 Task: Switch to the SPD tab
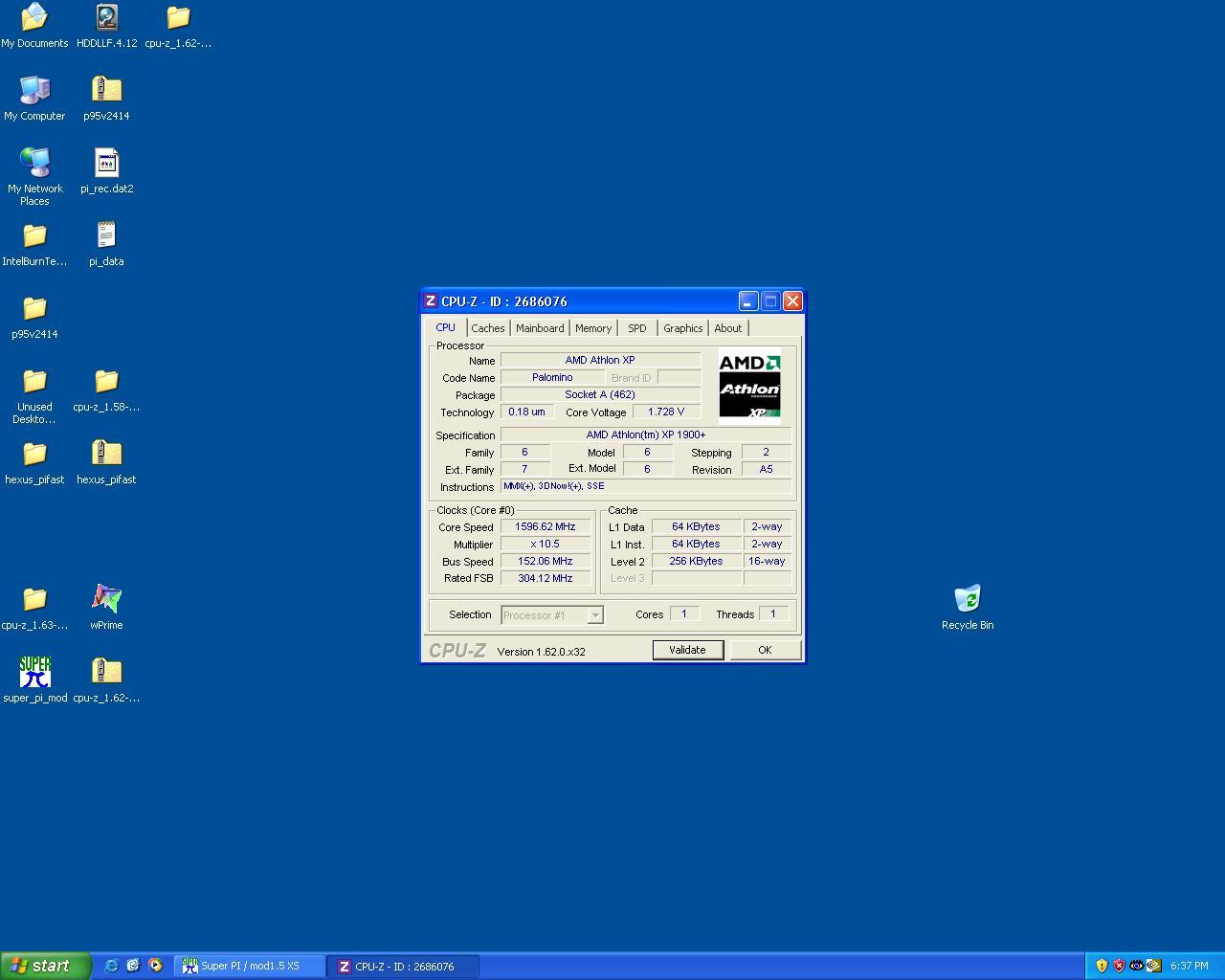coord(637,328)
